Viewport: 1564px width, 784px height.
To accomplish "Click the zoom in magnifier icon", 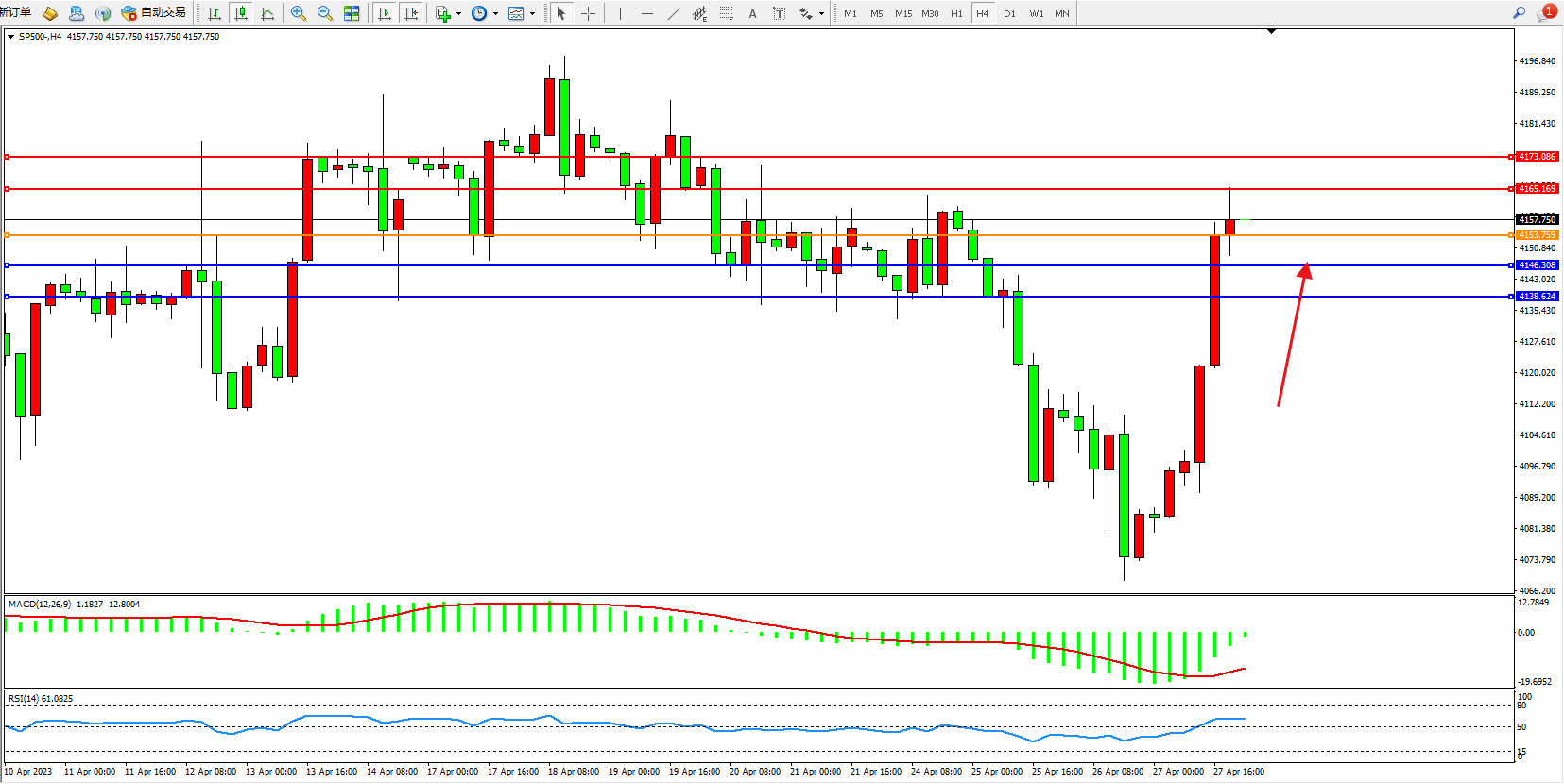I will click(x=299, y=13).
